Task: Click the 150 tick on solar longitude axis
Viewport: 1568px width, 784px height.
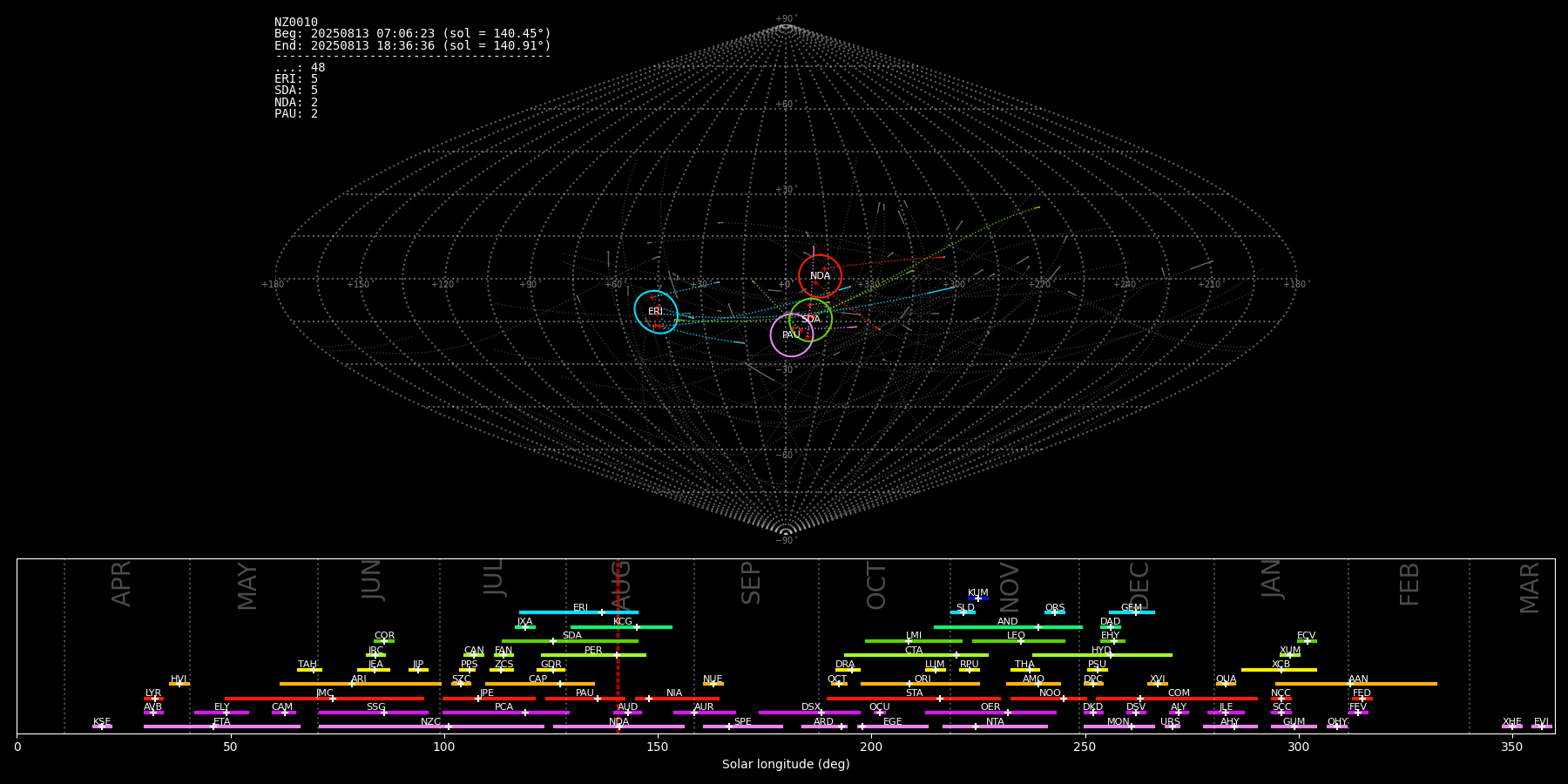Action: point(658,747)
